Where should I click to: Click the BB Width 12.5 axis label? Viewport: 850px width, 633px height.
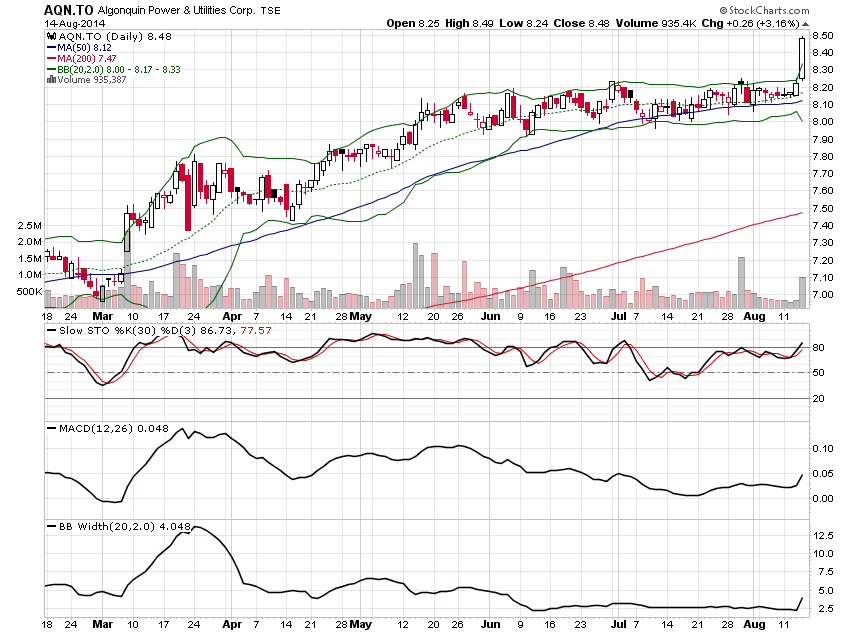(x=823, y=535)
